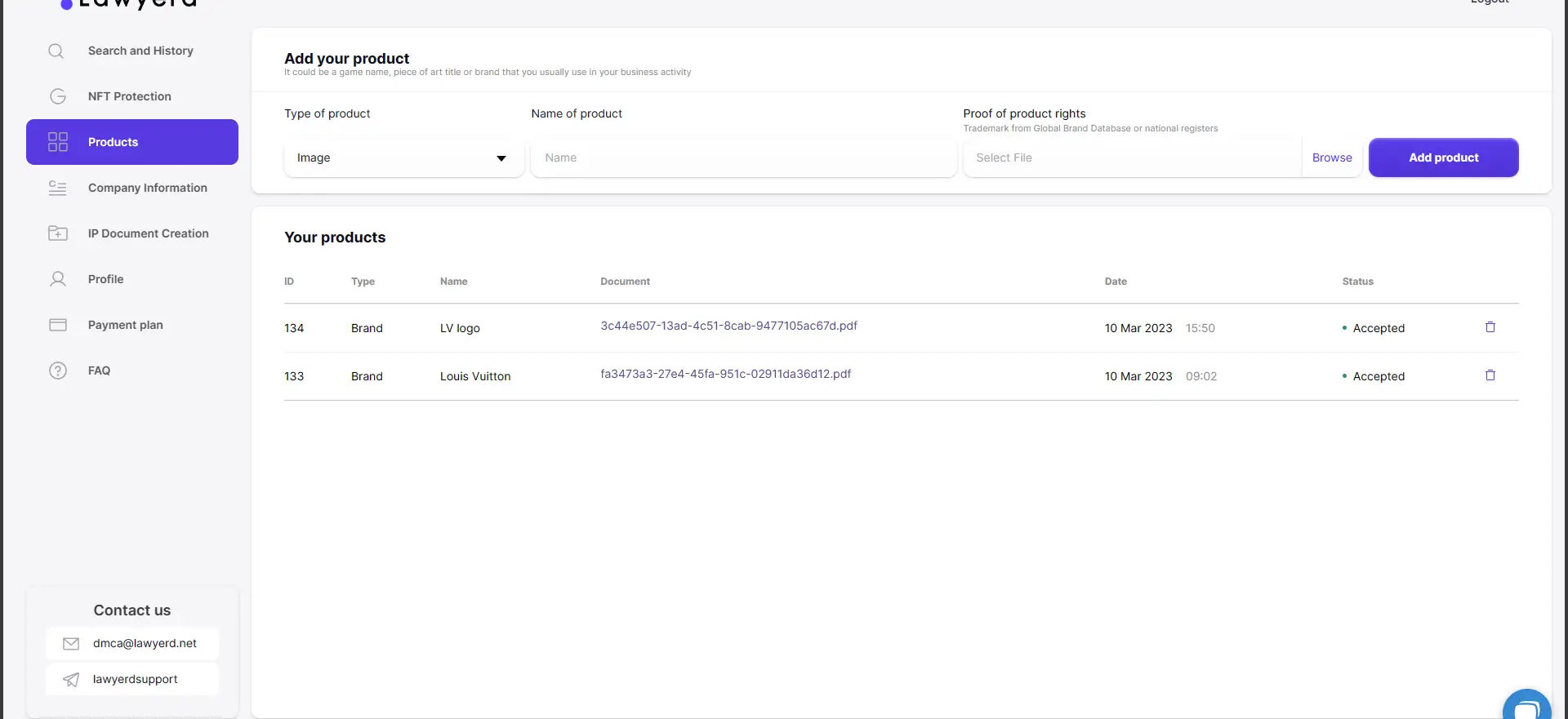
Task: Click Browse to select a file
Action: [x=1331, y=158]
